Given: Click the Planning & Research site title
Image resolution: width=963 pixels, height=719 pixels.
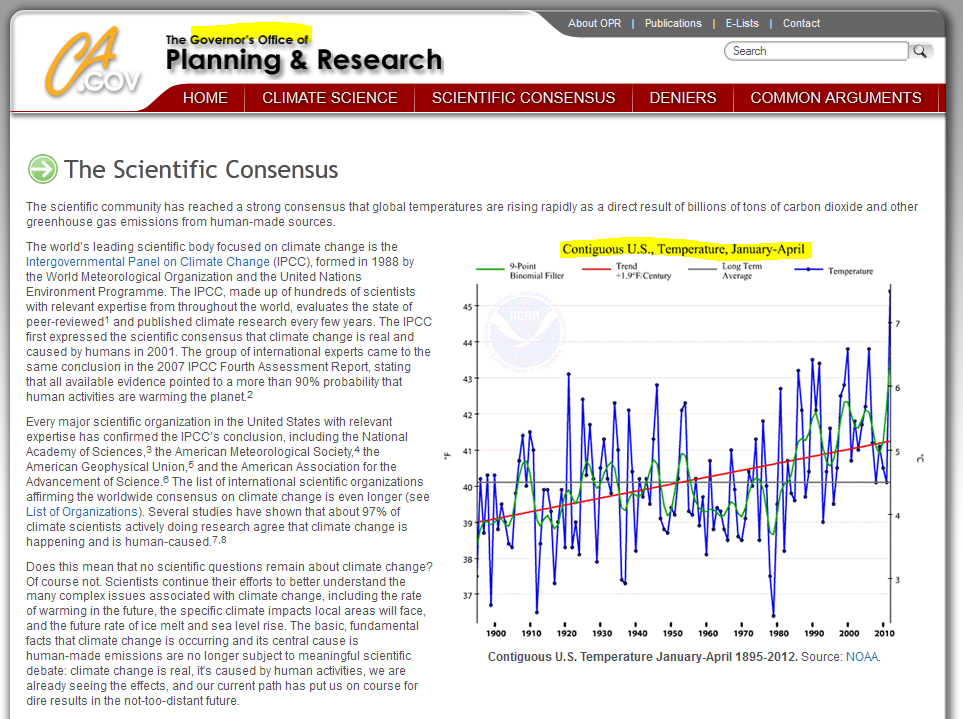Looking at the screenshot, I should point(304,61).
